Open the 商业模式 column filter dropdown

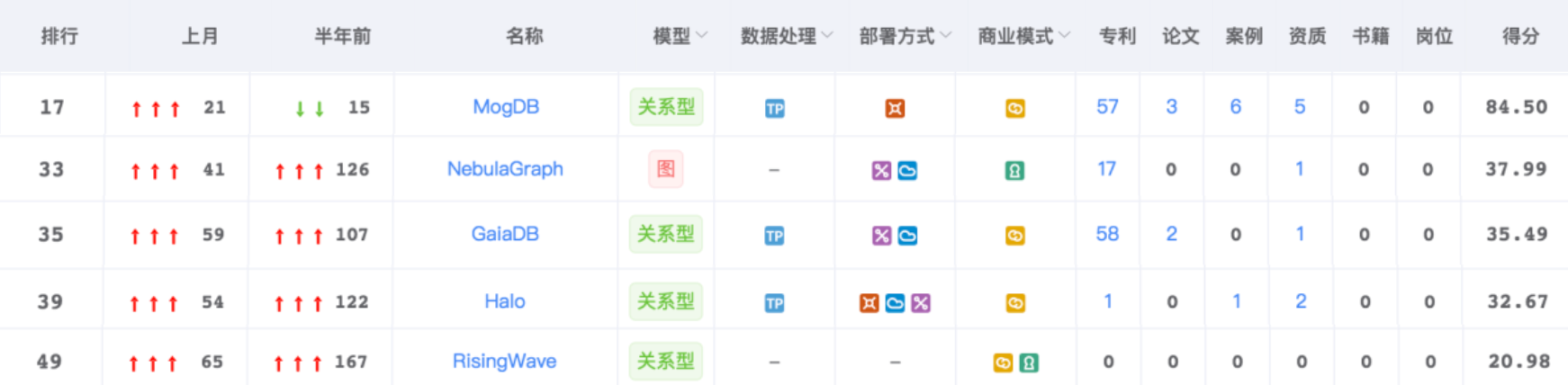tap(1065, 36)
